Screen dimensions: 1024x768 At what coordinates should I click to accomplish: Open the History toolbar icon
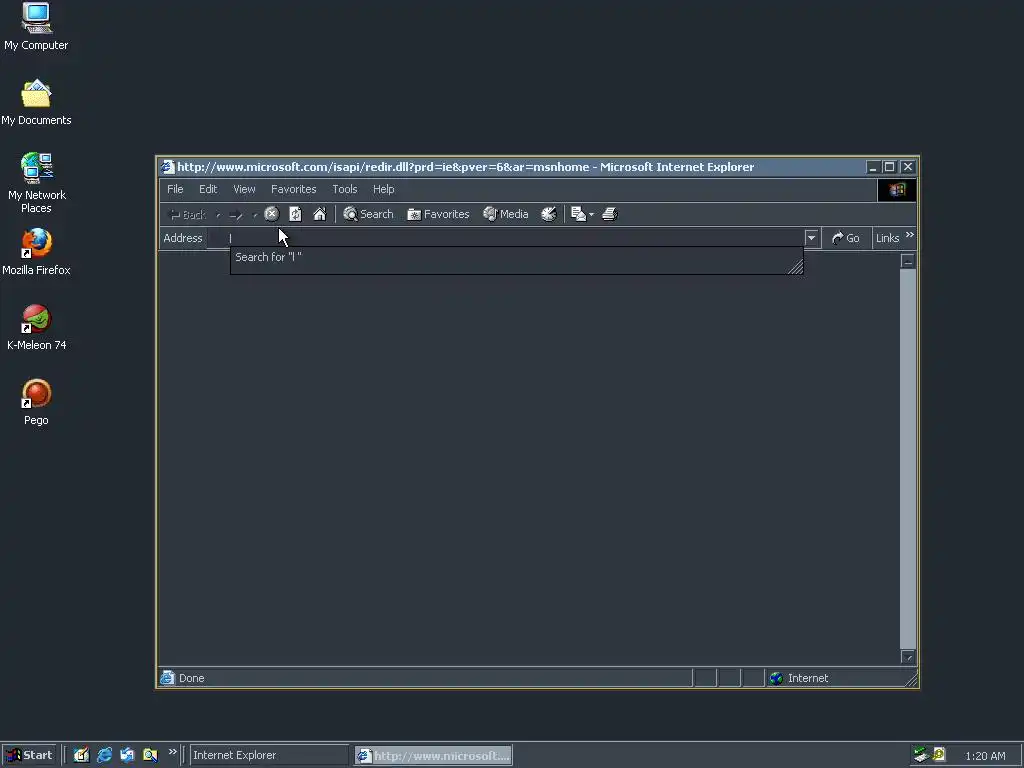pos(549,214)
